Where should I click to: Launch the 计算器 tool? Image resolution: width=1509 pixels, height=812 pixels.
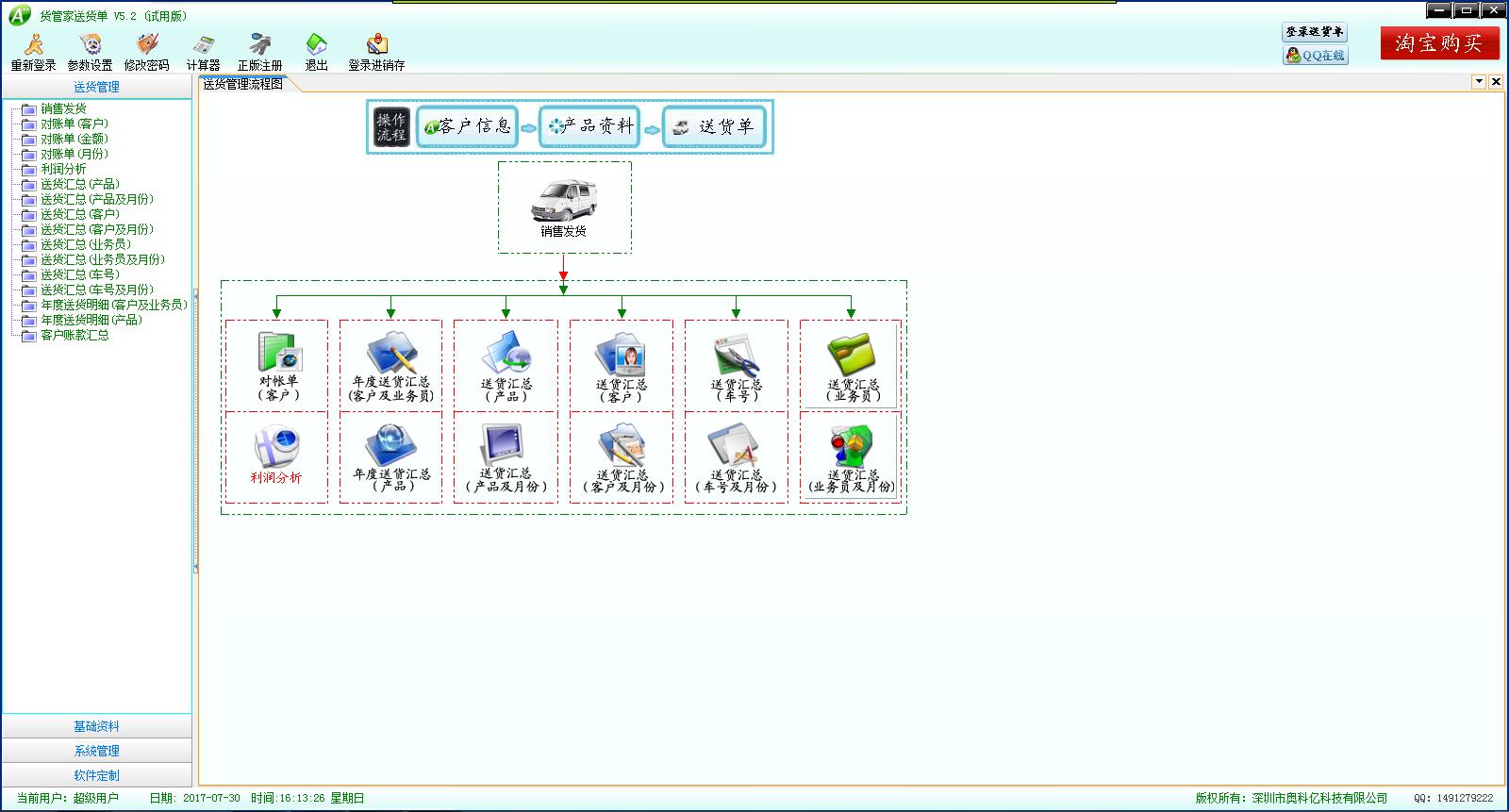point(203,53)
